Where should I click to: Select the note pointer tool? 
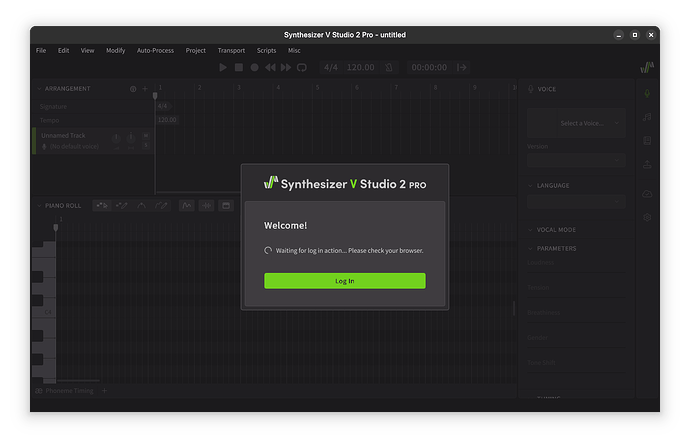[102, 206]
